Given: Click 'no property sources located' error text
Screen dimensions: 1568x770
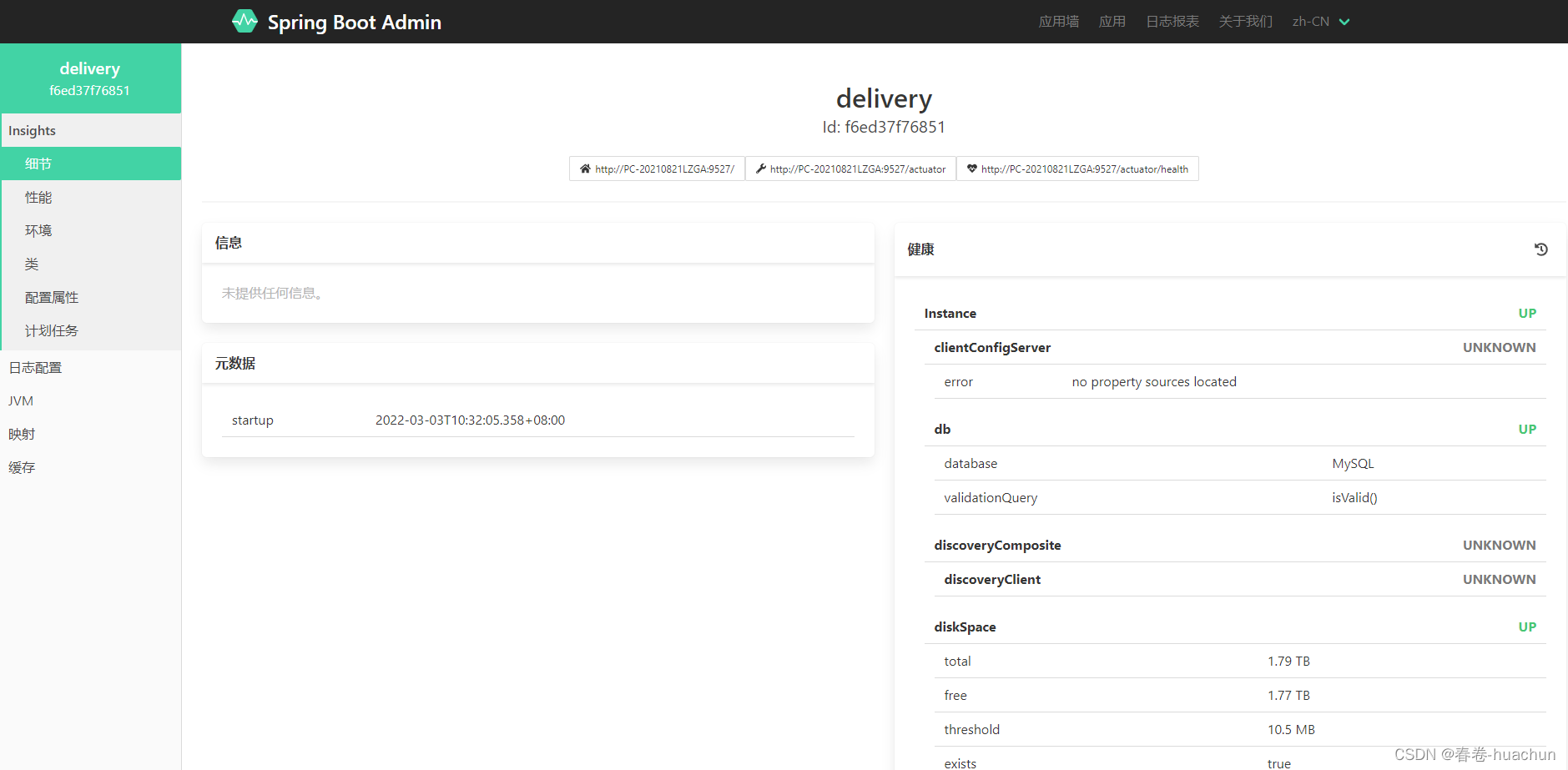Looking at the screenshot, I should coord(1154,381).
